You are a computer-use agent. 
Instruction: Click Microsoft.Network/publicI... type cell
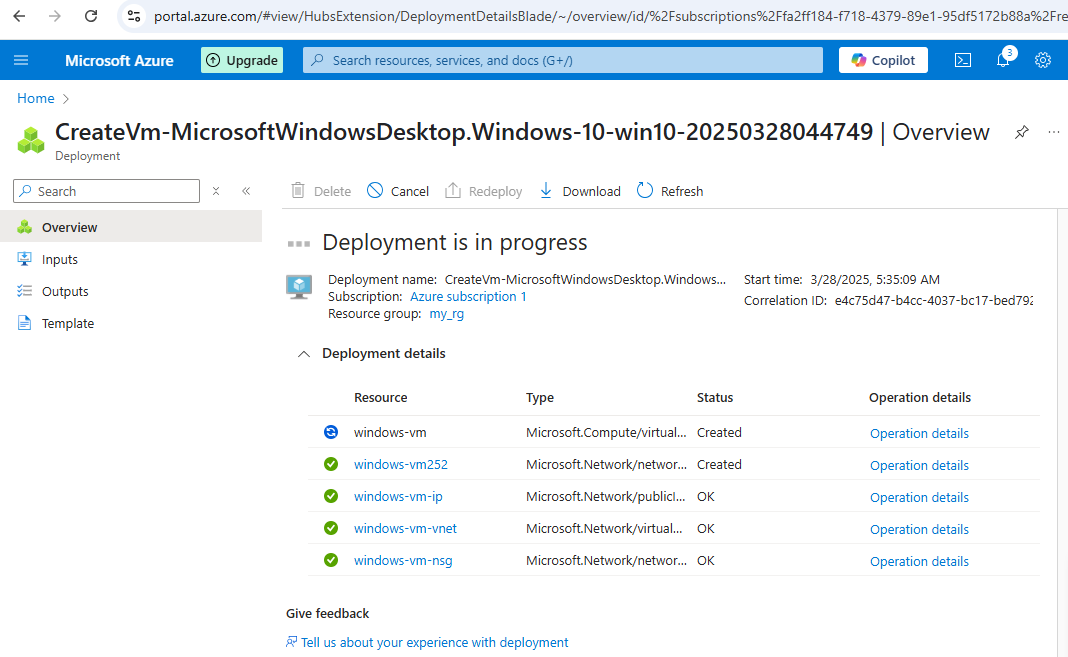605,496
